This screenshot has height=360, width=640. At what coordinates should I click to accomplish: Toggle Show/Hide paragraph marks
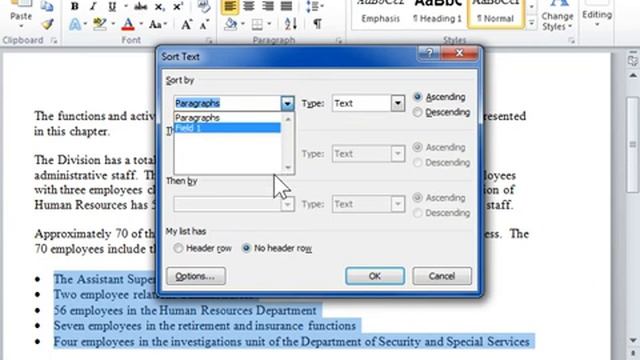coord(317,24)
